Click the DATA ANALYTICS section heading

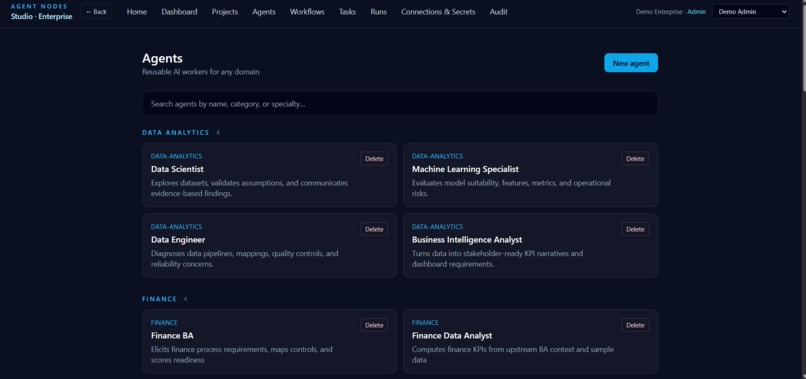(x=176, y=133)
